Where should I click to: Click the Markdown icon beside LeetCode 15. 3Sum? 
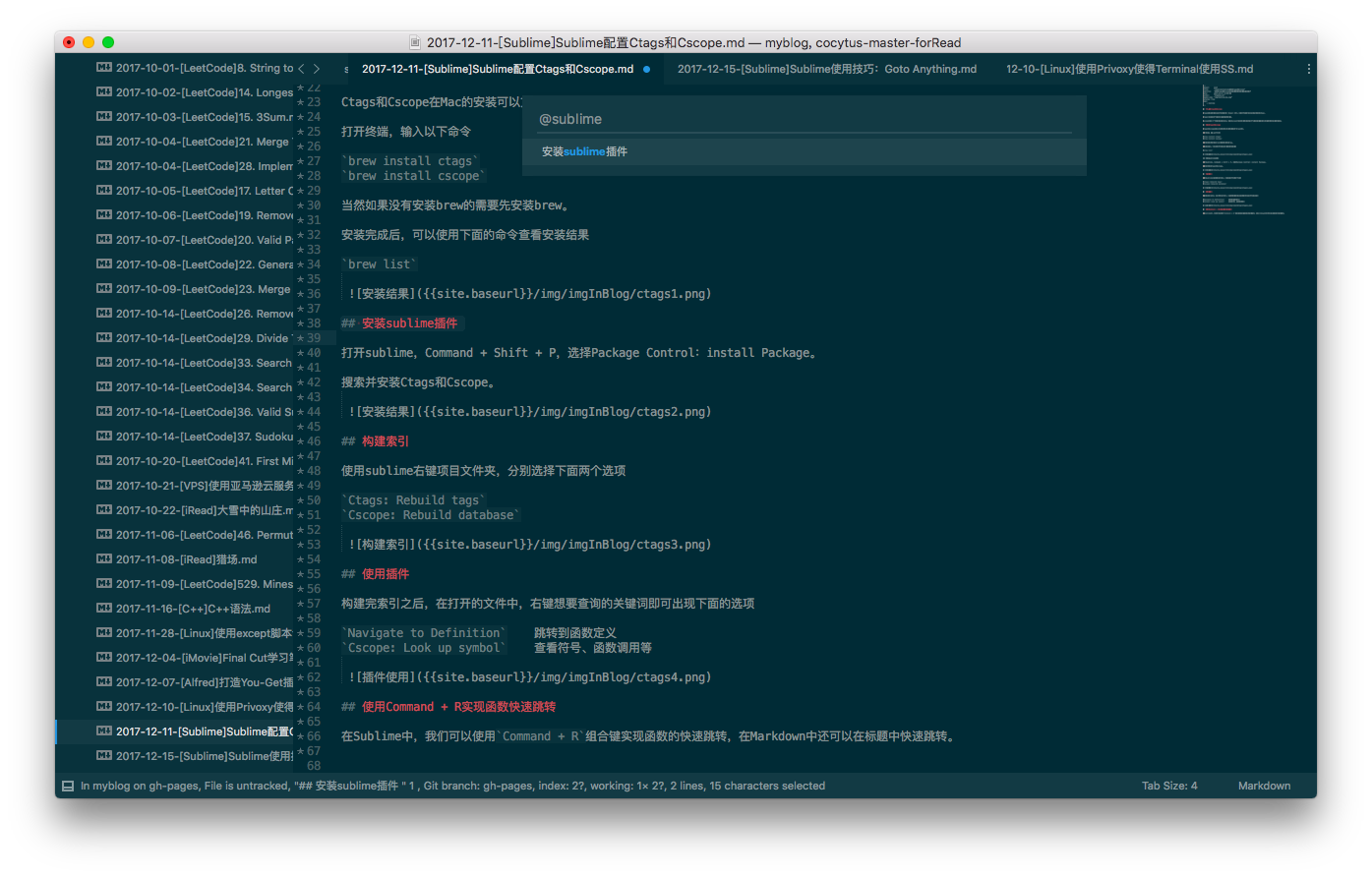(x=103, y=117)
